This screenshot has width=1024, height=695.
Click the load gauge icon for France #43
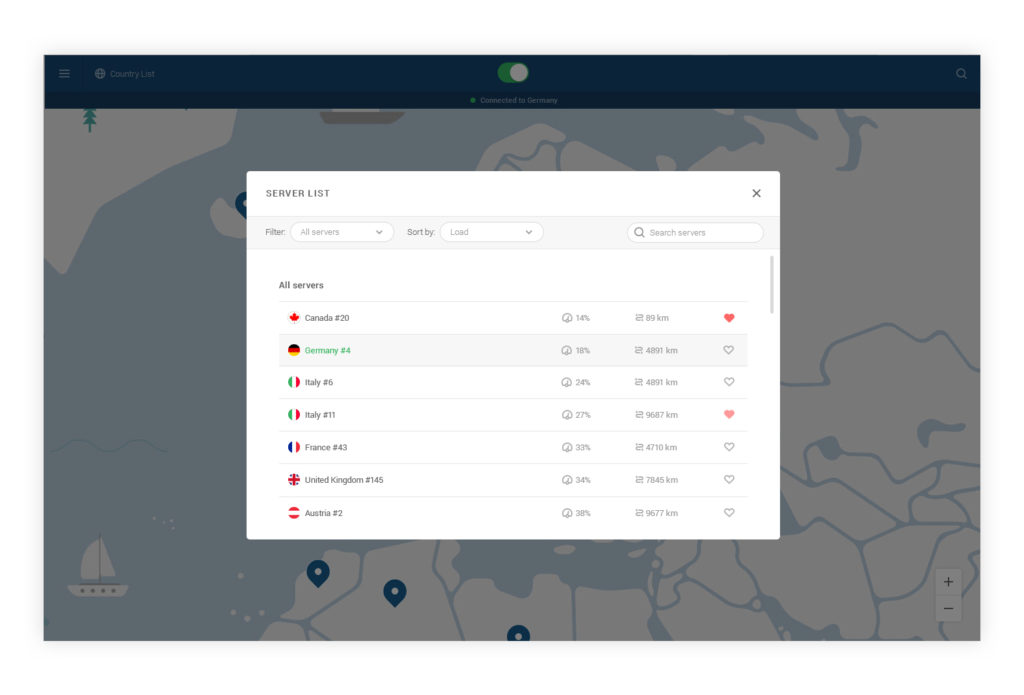pos(567,447)
